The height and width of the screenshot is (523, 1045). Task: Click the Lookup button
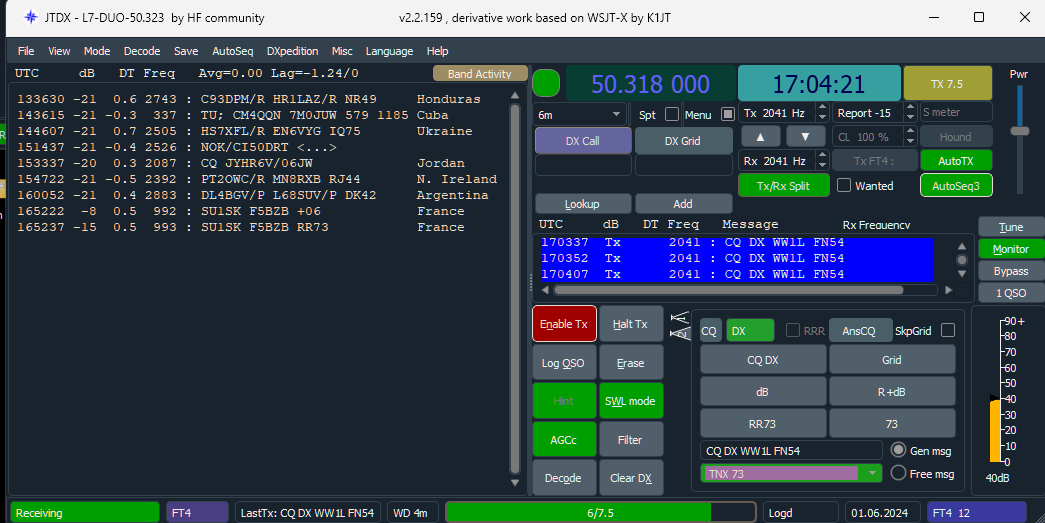tap(582, 204)
